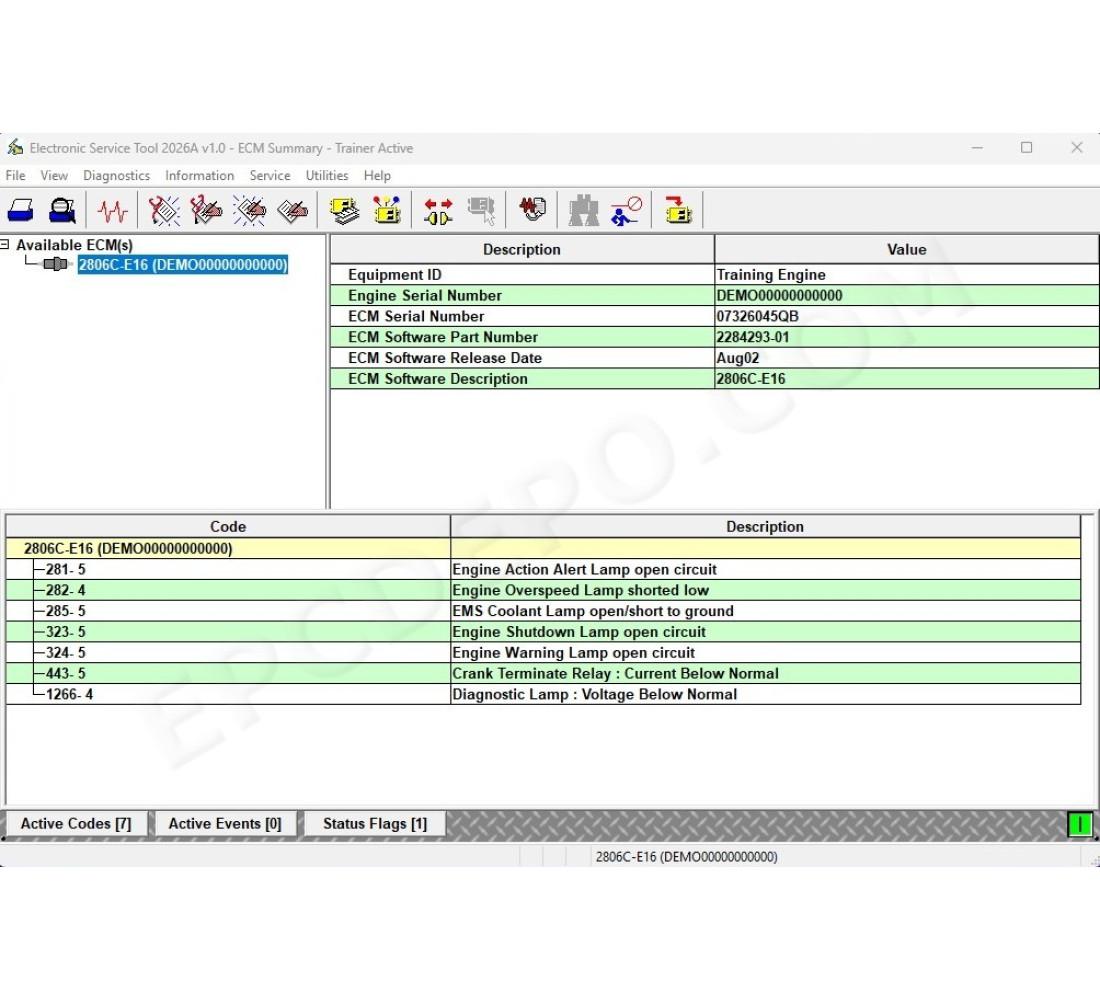Open the File menu
Screen dimensions: 1100x1000
tap(15, 175)
